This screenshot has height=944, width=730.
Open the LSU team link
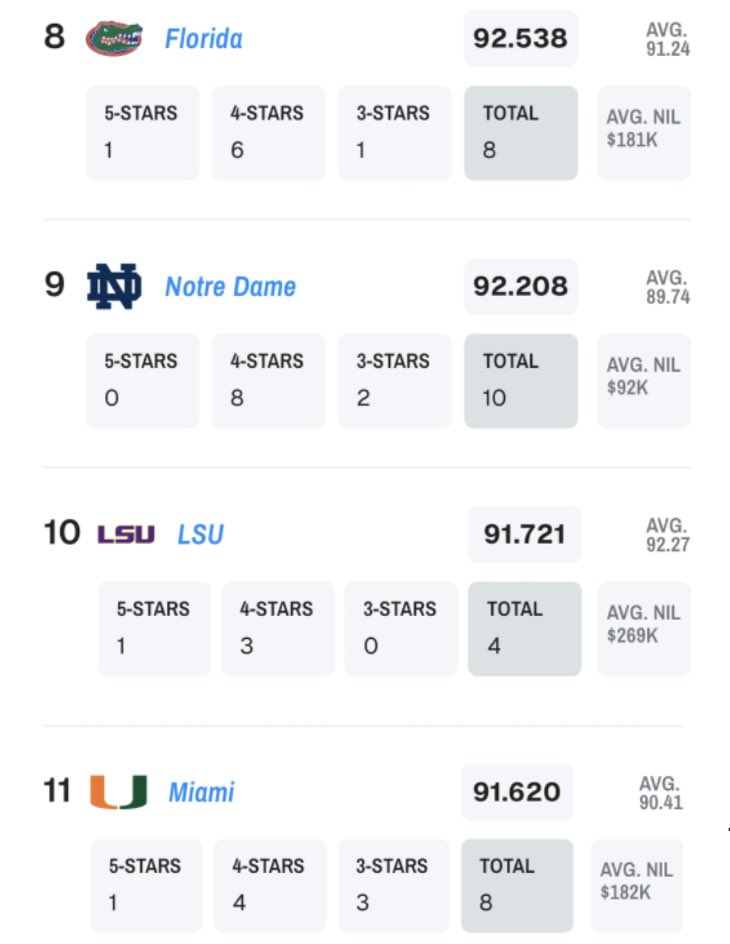pos(200,535)
